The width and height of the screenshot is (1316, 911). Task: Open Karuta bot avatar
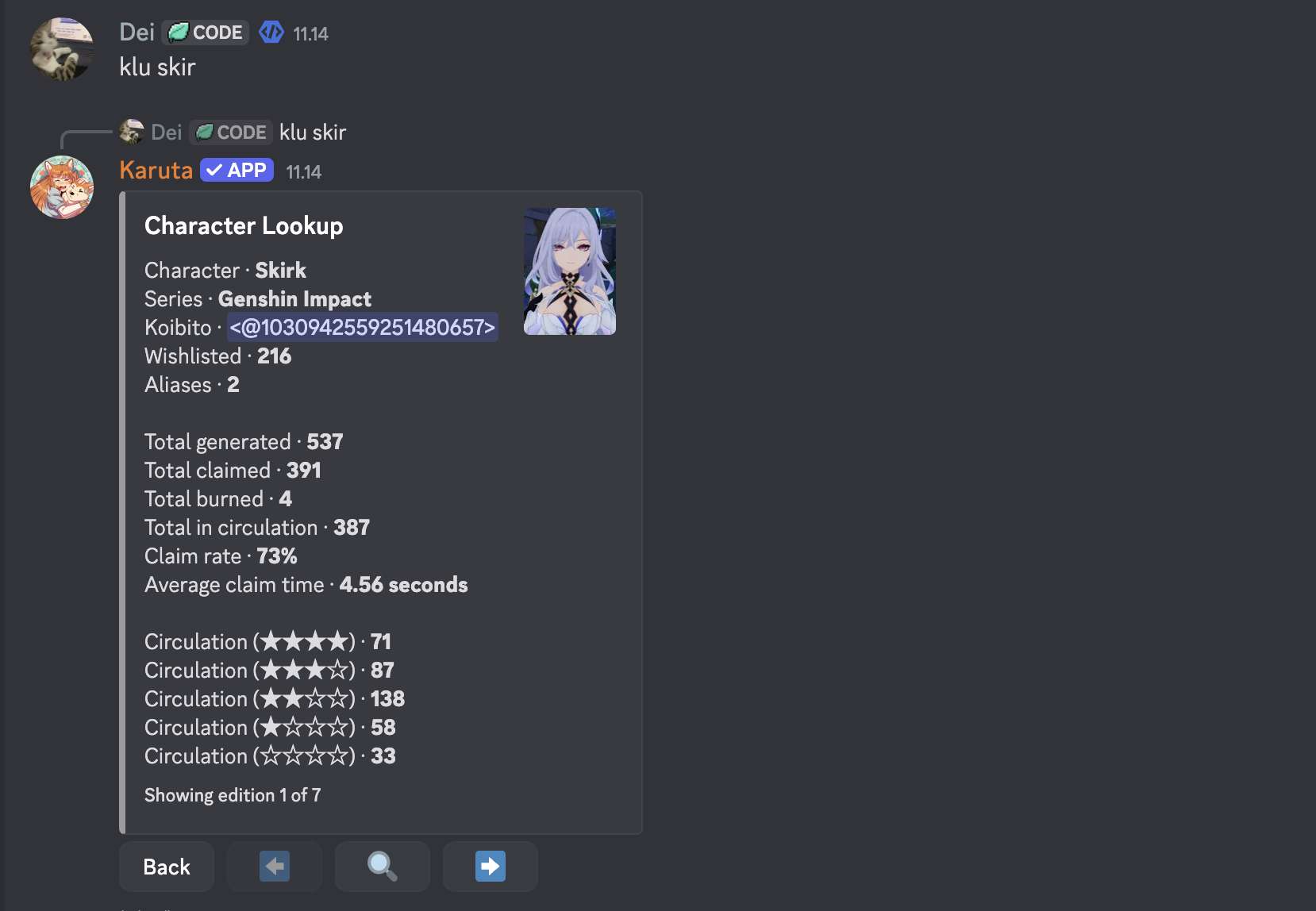(x=62, y=187)
